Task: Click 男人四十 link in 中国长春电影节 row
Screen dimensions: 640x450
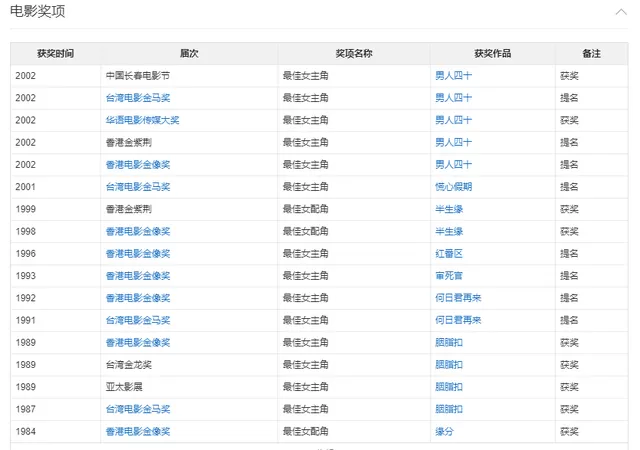Action: pos(453,76)
